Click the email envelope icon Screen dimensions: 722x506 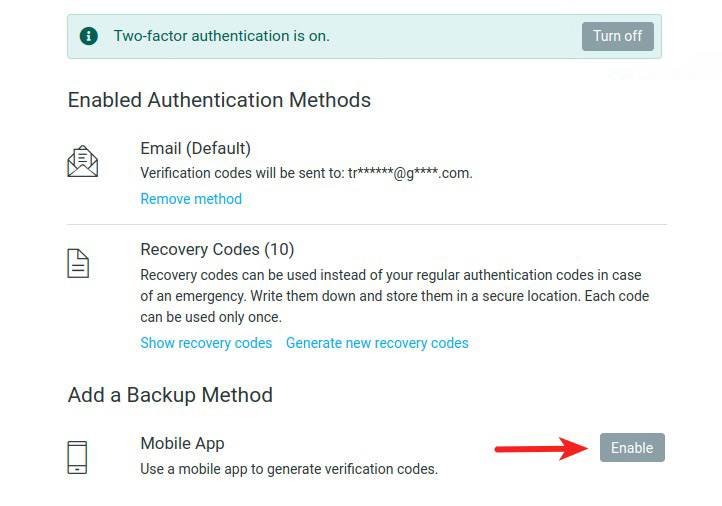pyautogui.click(x=82, y=161)
